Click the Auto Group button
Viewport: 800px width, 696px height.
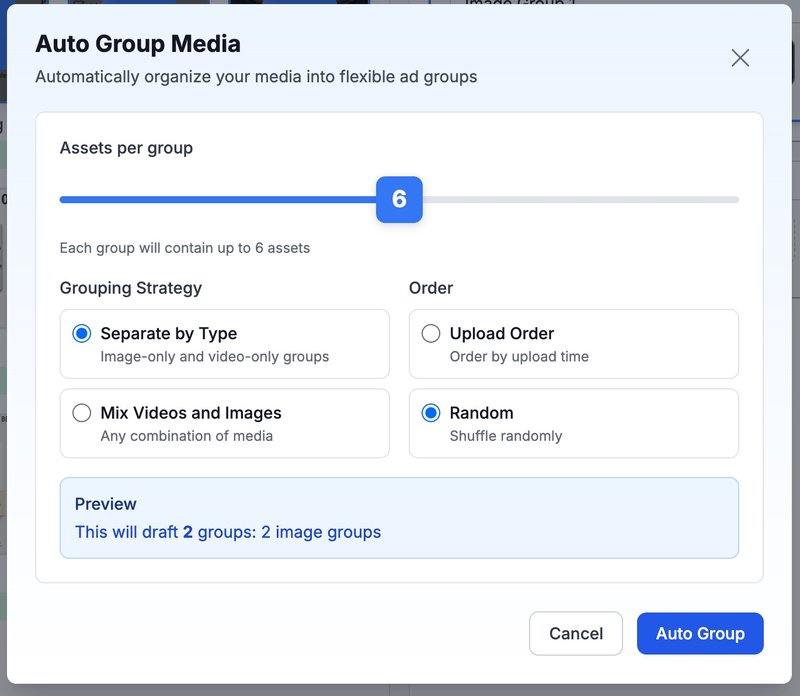[700, 633]
